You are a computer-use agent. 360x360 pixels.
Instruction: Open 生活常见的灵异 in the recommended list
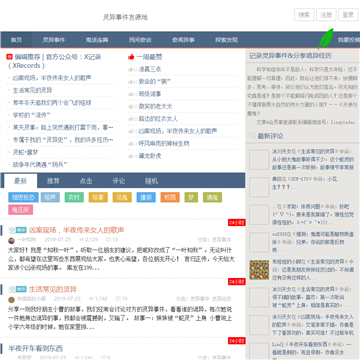point(32,90)
